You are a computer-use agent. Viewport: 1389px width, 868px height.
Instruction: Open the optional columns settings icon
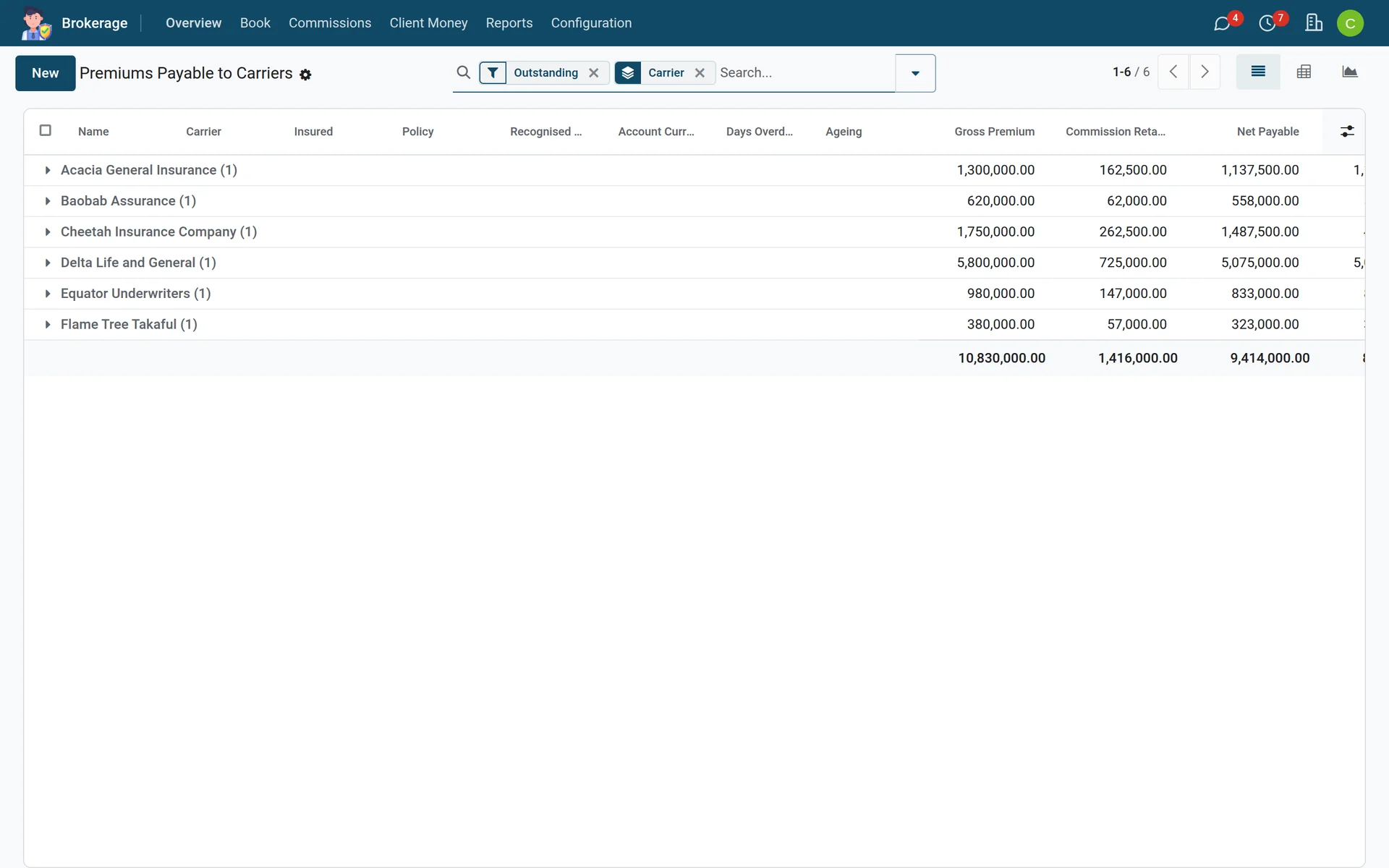coord(1347,132)
